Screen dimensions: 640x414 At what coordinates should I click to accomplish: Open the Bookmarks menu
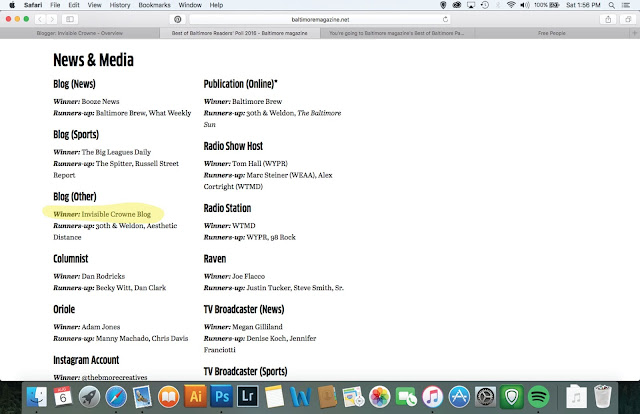154,5
